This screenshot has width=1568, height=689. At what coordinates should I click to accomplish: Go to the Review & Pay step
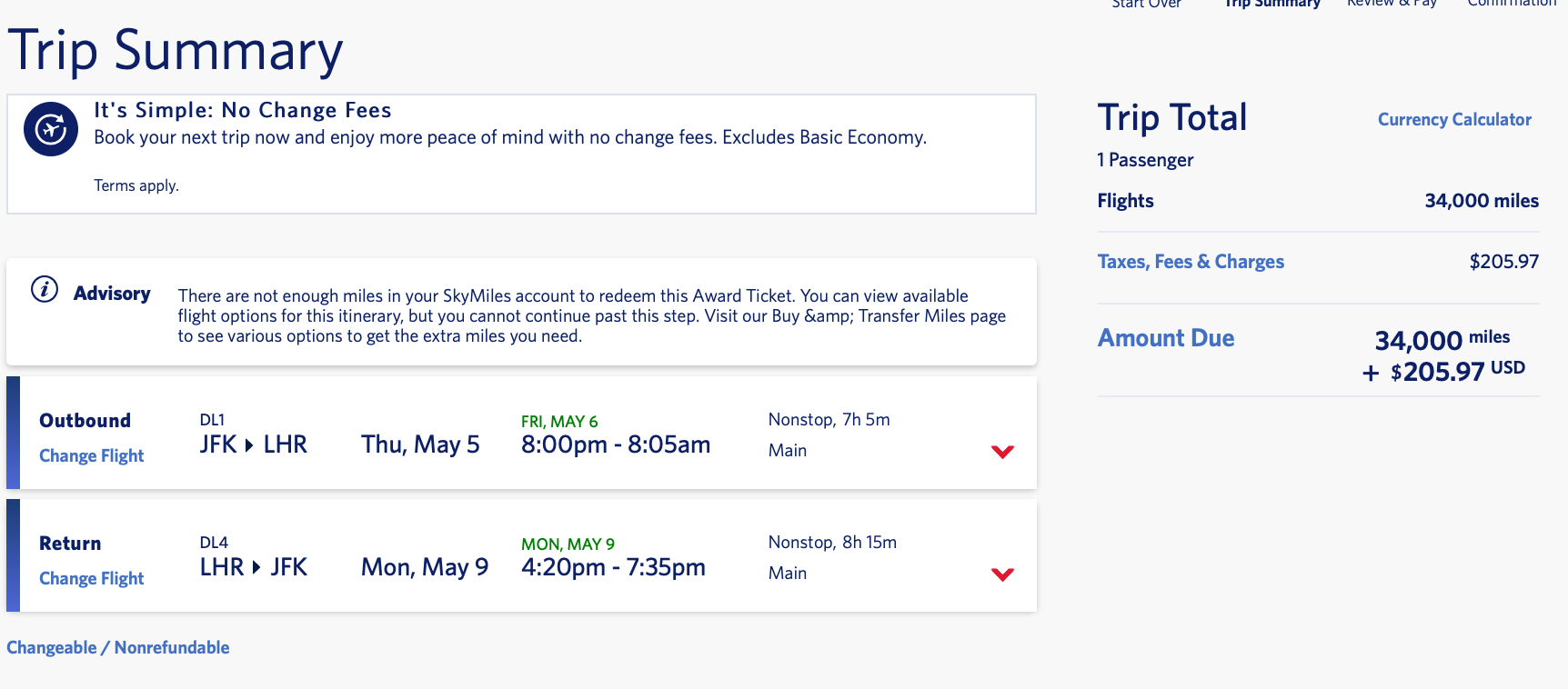(x=1392, y=5)
